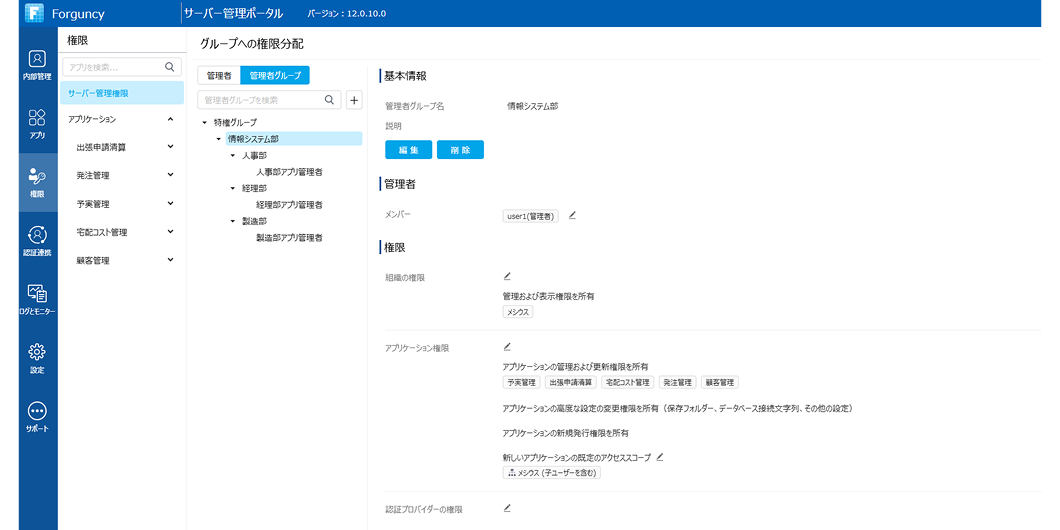The image size is (1060, 530).
Task: Click the user1(管理者) member tag
Action: click(531, 216)
